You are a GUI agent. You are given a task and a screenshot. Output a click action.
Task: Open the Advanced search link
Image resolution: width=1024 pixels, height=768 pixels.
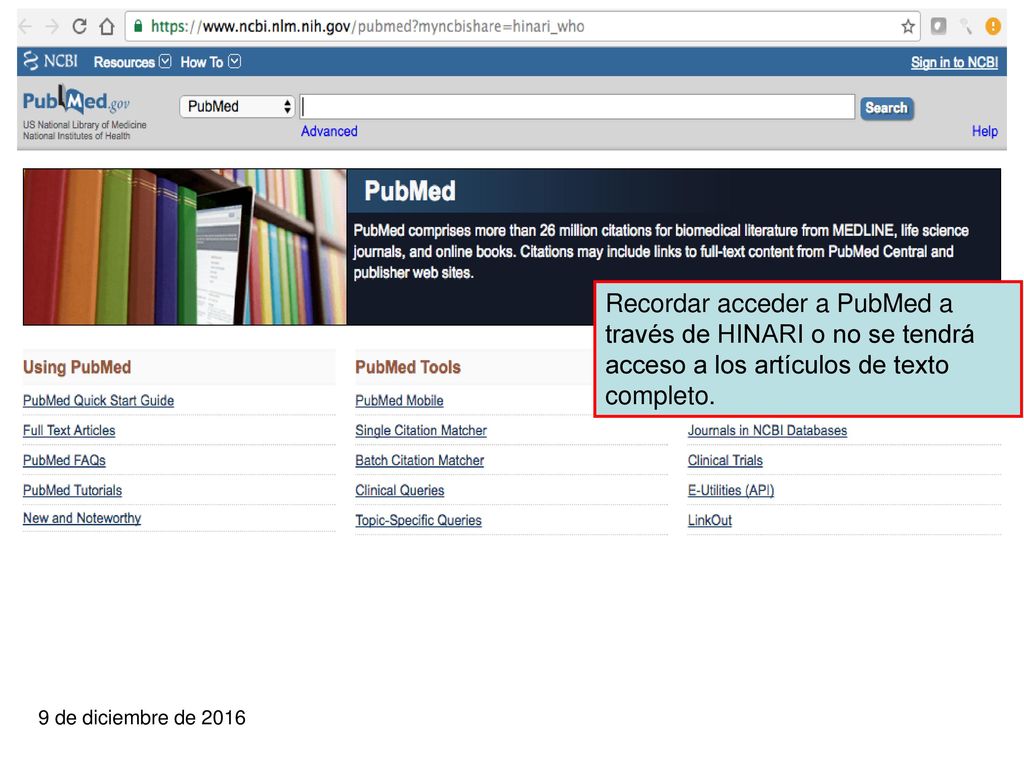click(x=329, y=131)
